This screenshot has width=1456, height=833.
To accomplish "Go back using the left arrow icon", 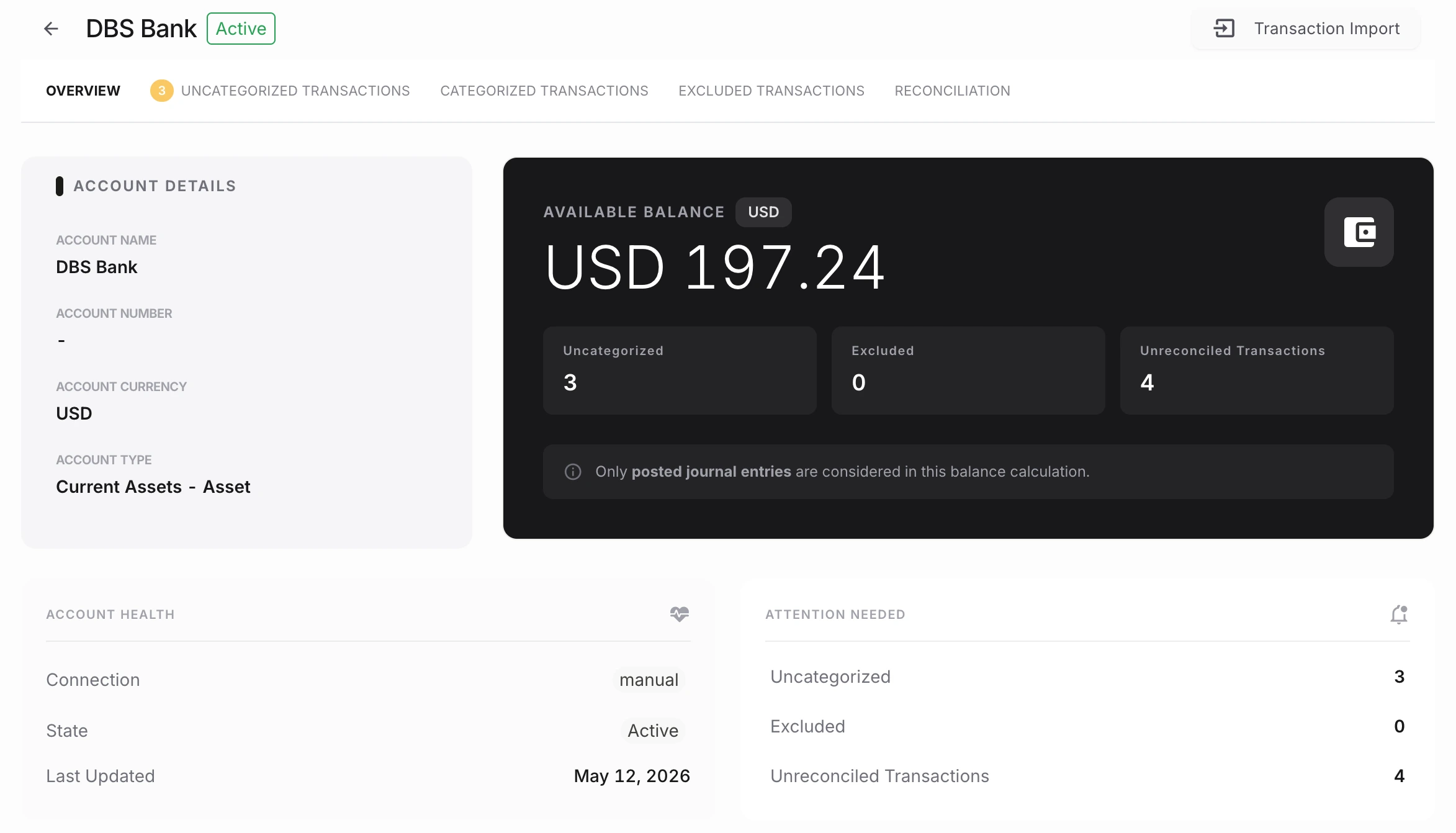I will click(x=51, y=29).
